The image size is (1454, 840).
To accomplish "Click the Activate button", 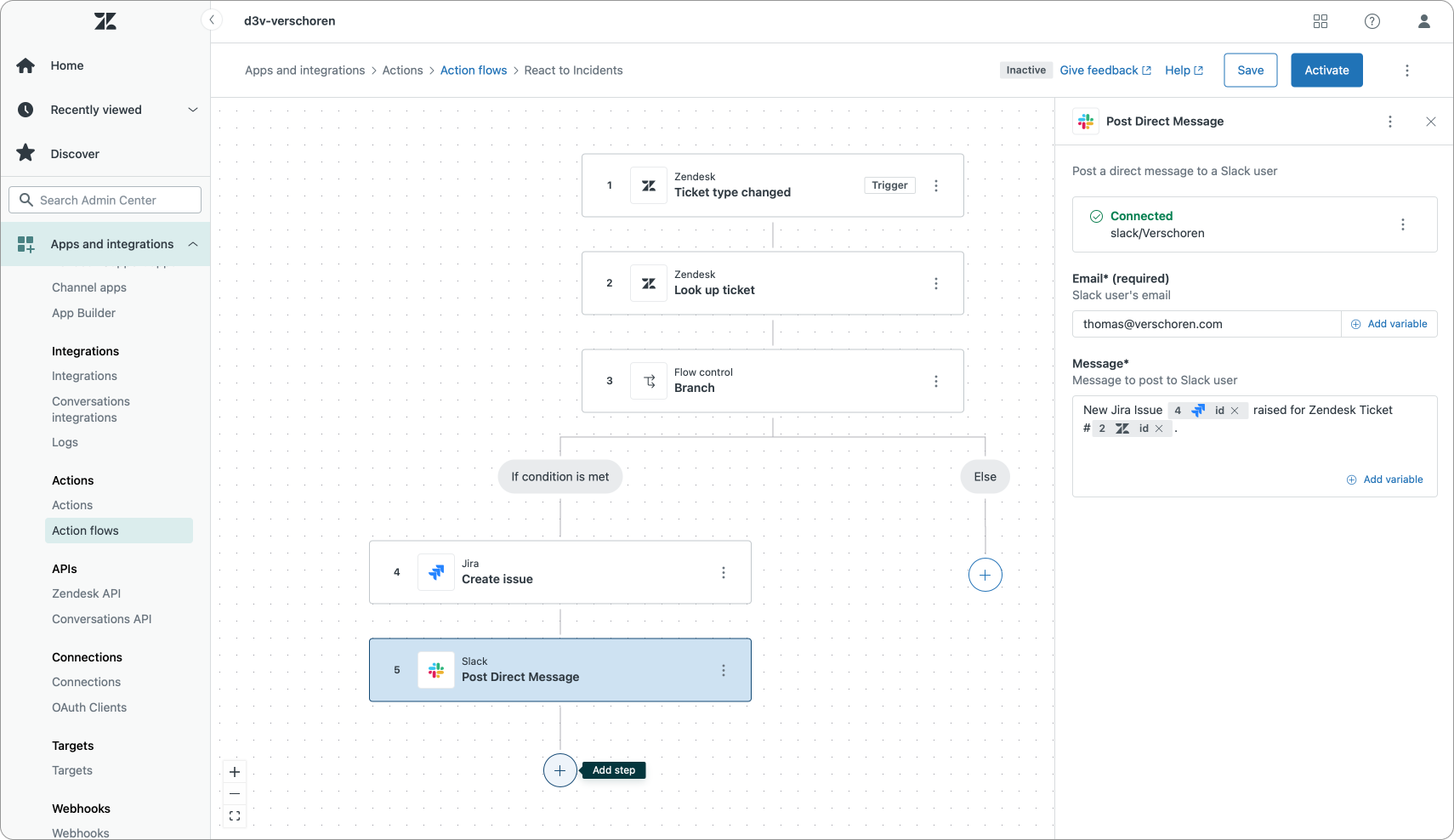I will pyautogui.click(x=1327, y=71).
